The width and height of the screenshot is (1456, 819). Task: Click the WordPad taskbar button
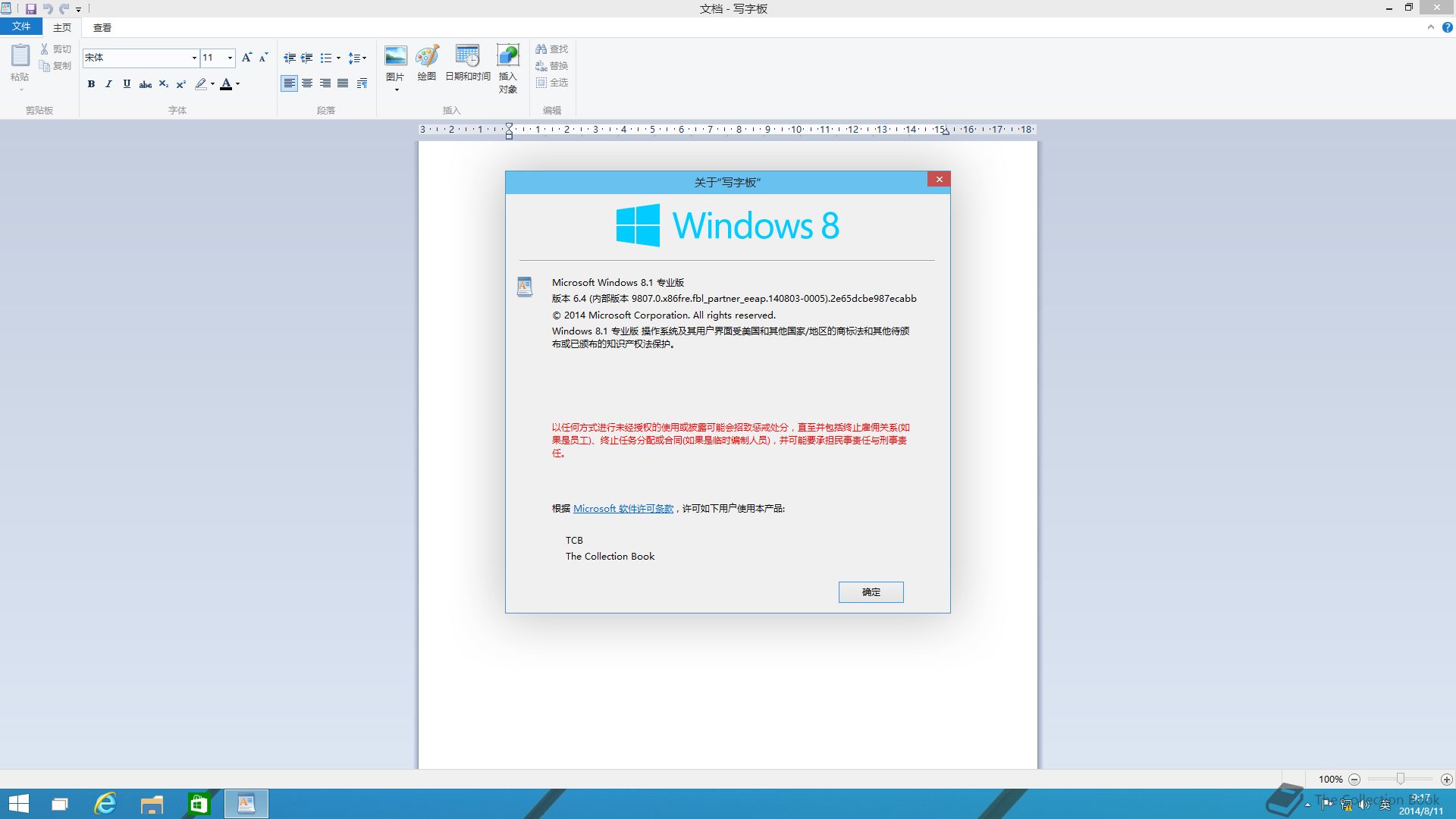[x=246, y=804]
